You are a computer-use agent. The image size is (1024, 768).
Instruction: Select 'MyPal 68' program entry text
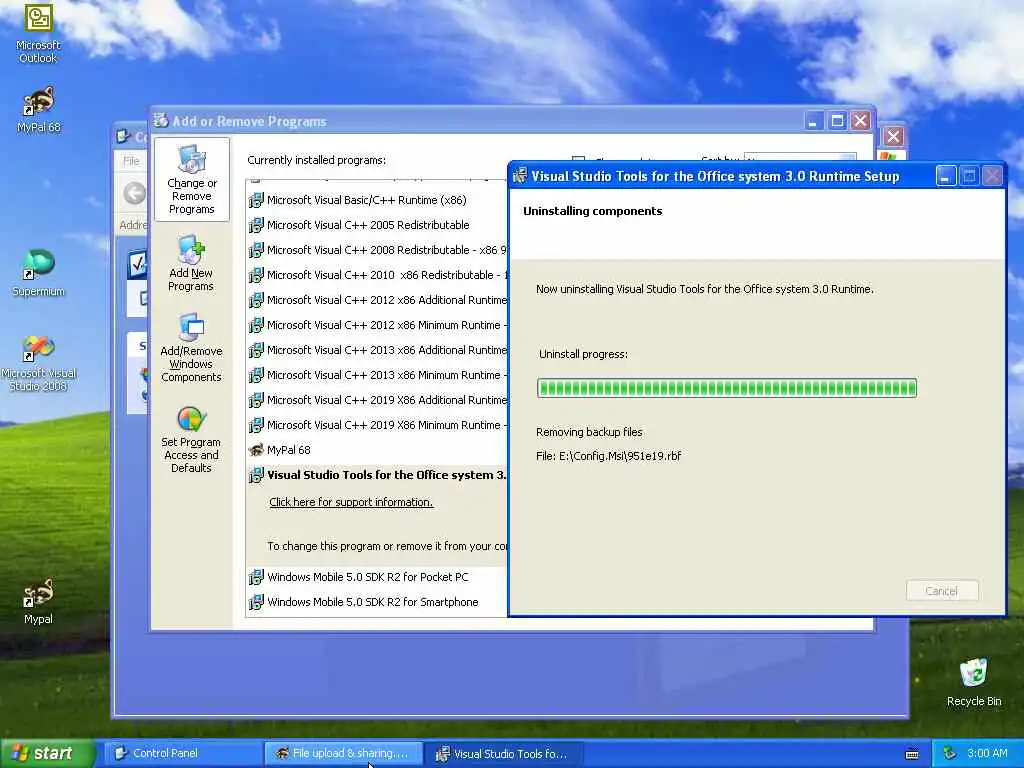289,450
